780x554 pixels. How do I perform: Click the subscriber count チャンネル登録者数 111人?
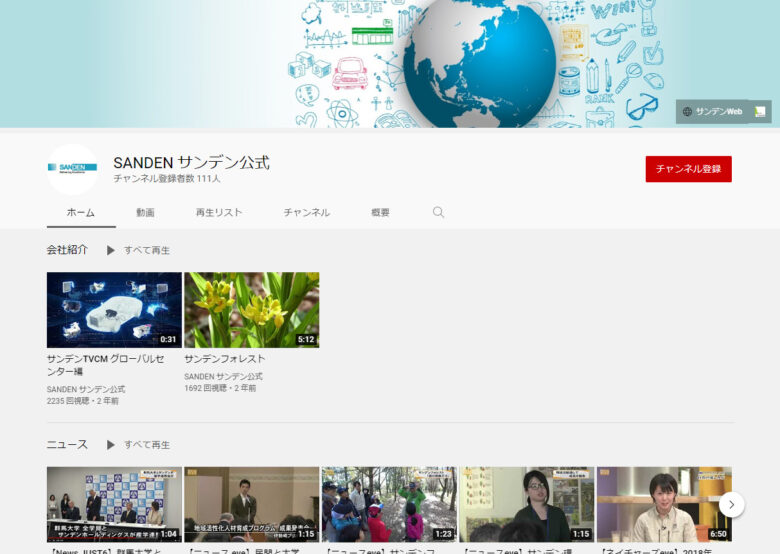(x=167, y=179)
